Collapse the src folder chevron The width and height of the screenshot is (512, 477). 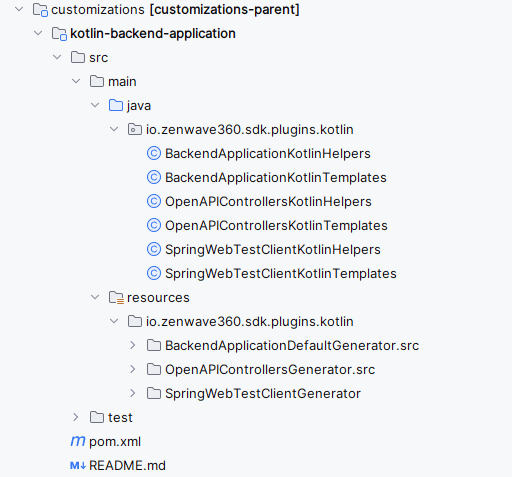coord(57,57)
